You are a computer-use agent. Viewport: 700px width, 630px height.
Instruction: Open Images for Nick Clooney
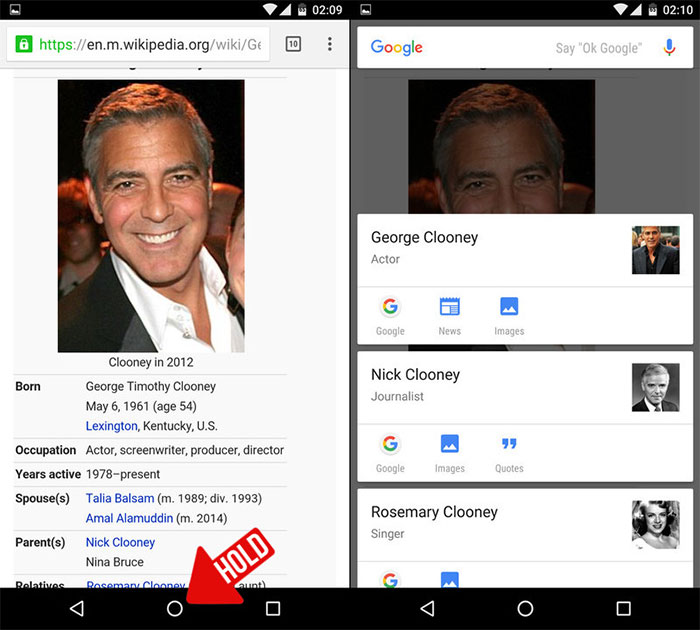450,452
